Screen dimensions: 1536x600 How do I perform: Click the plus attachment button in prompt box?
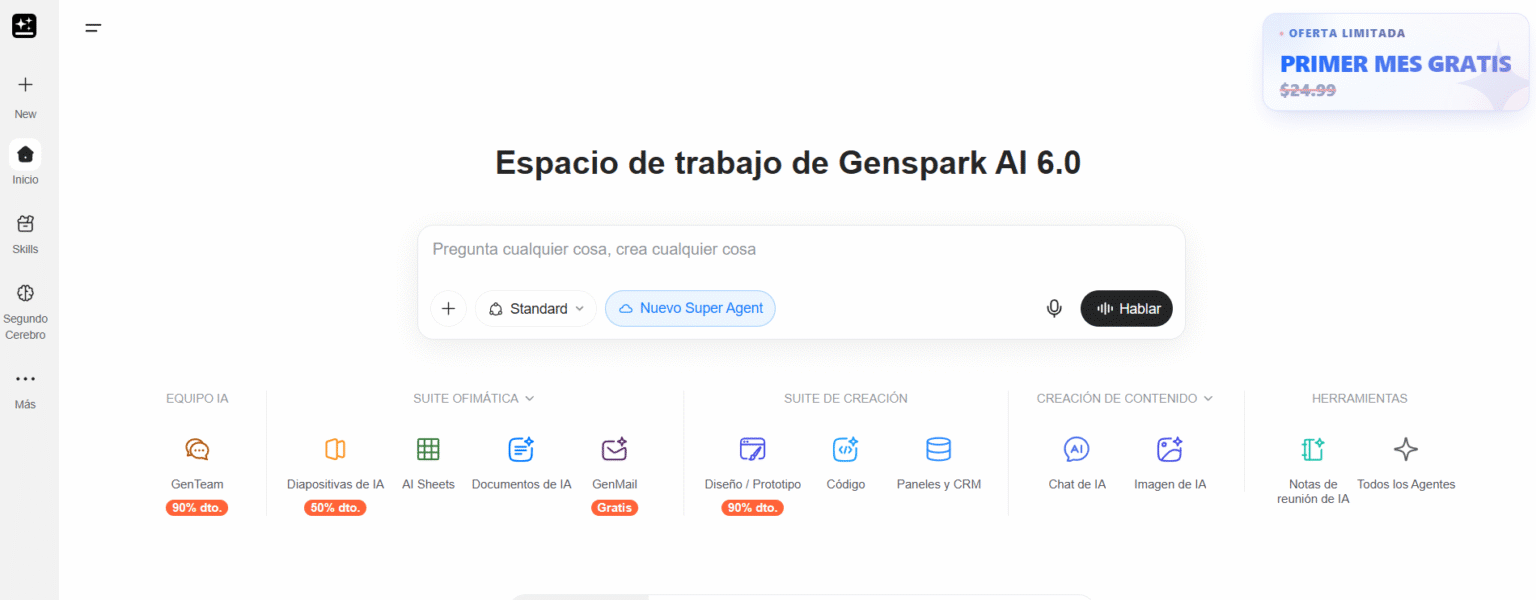(x=448, y=308)
